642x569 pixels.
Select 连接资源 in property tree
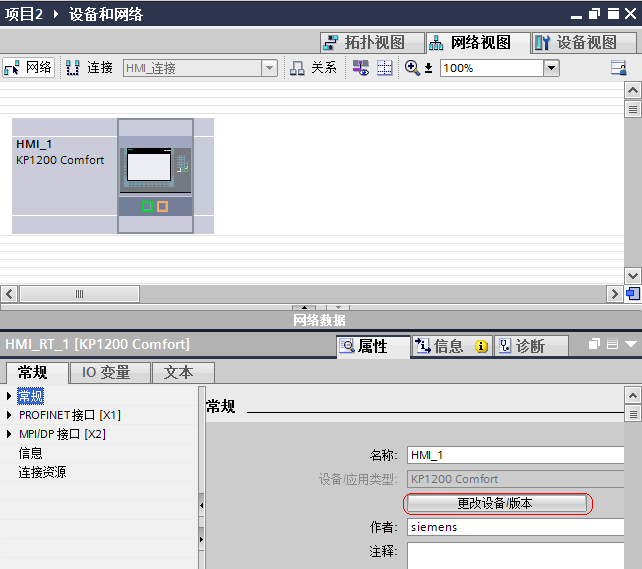click(x=42, y=472)
